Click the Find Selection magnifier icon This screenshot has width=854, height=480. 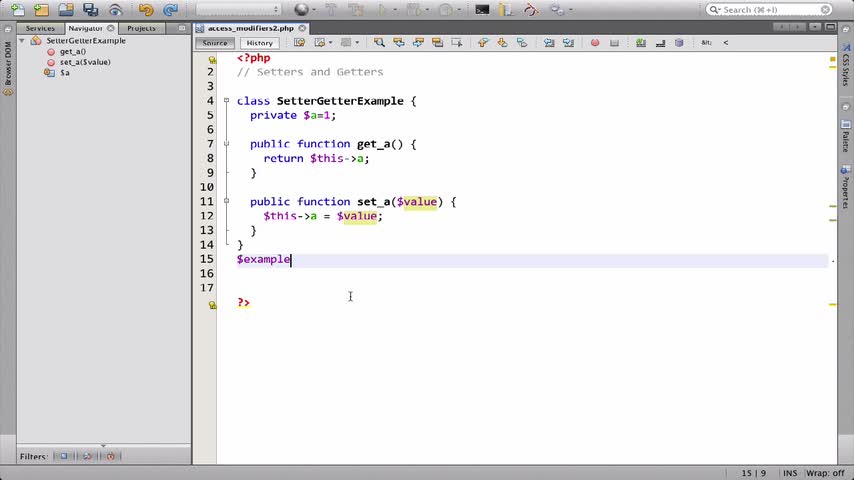pos(379,42)
